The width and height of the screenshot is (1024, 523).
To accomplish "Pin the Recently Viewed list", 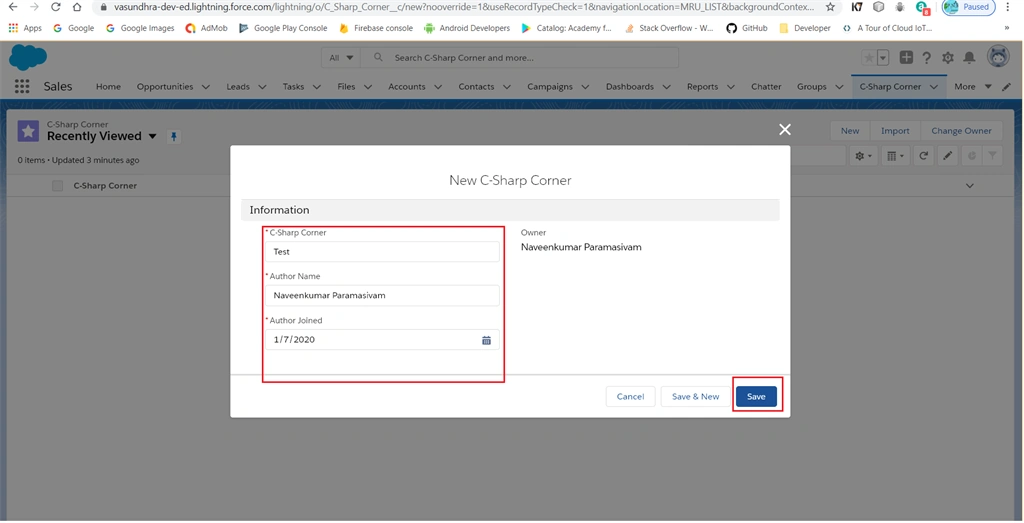I will click(x=174, y=136).
